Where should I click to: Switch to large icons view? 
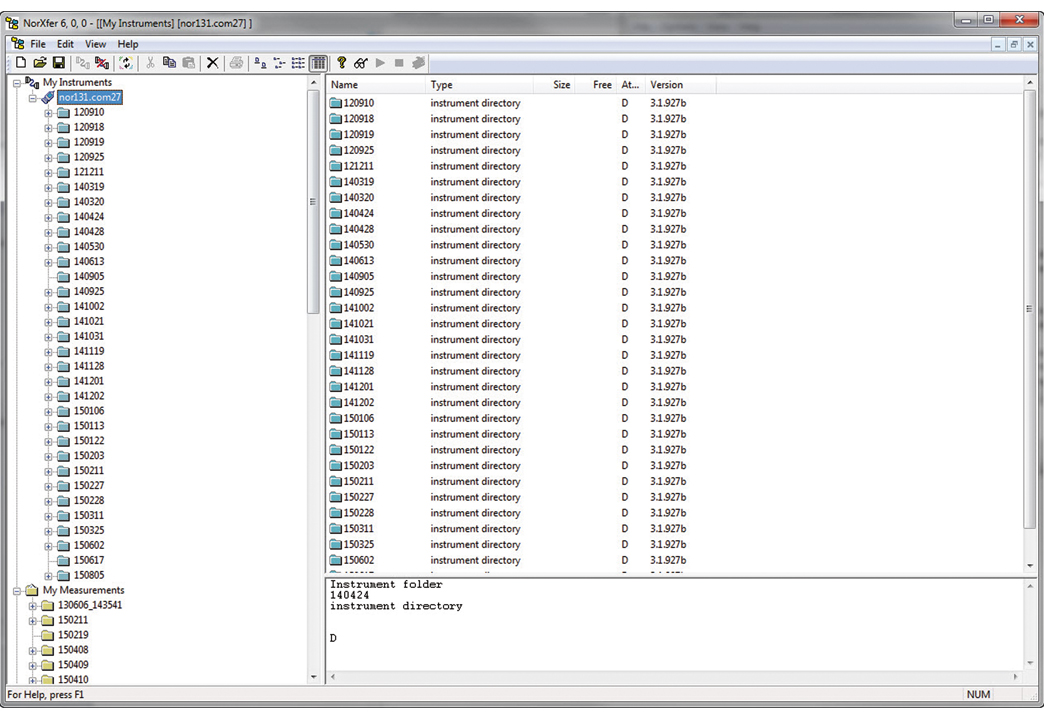(x=260, y=63)
